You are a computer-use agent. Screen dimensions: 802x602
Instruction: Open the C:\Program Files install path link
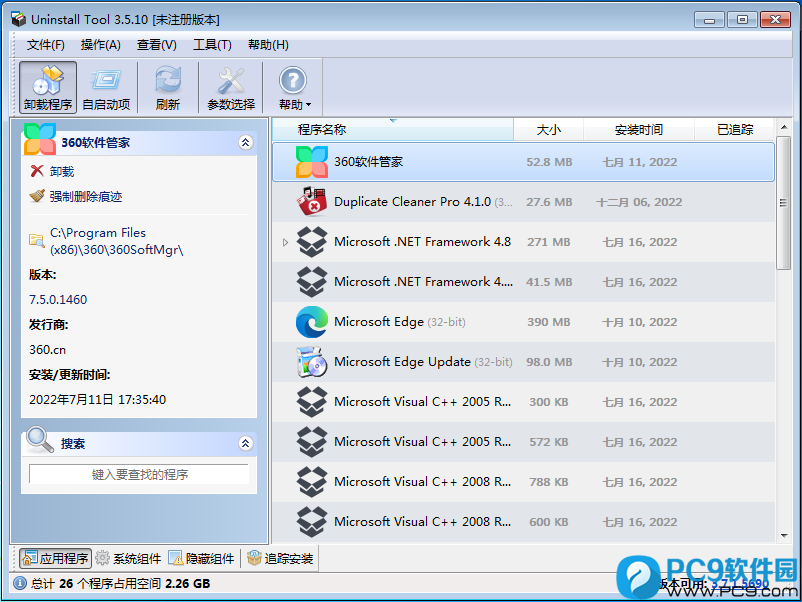tap(116, 241)
